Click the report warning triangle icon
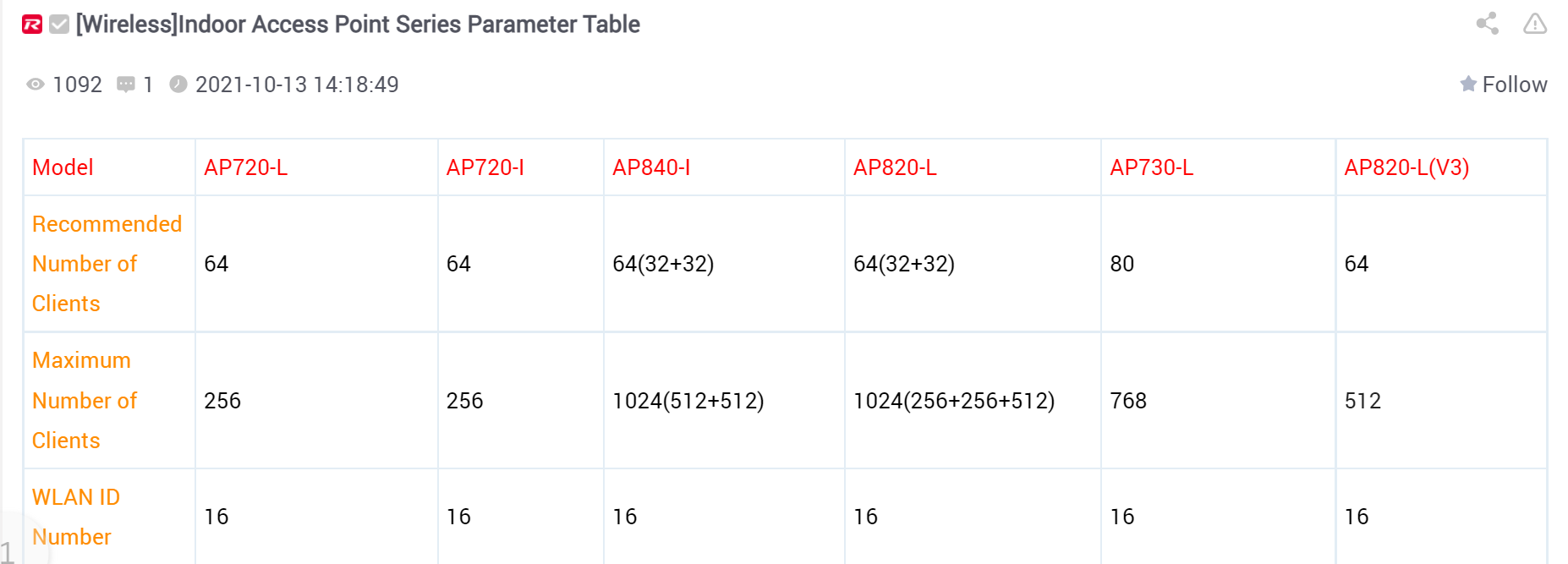1568x564 pixels. pyautogui.click(x=1535, y=24)
